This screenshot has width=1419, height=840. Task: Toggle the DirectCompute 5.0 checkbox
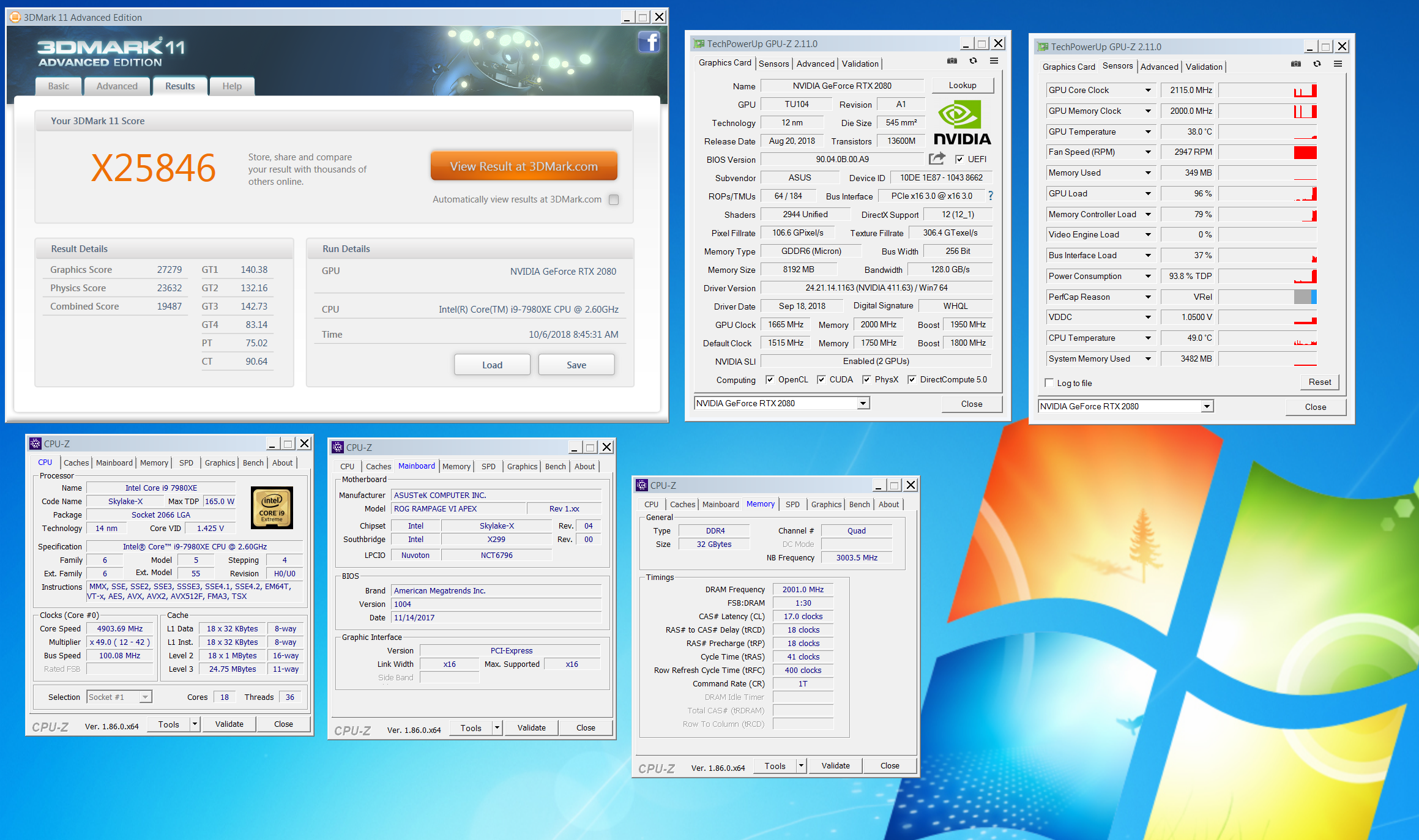[x=912, y=379]
